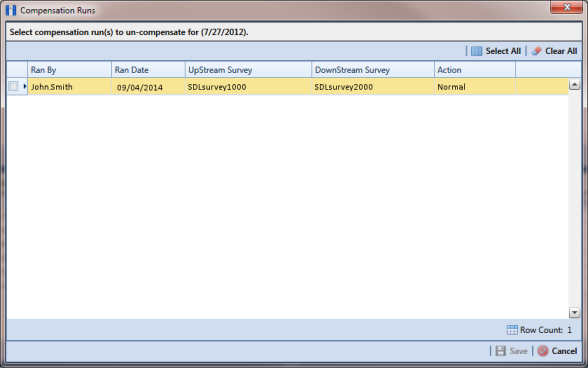588x368 pixels.
Task: Click the Row Count: 1 status text
Action: [x=546, y=330]
